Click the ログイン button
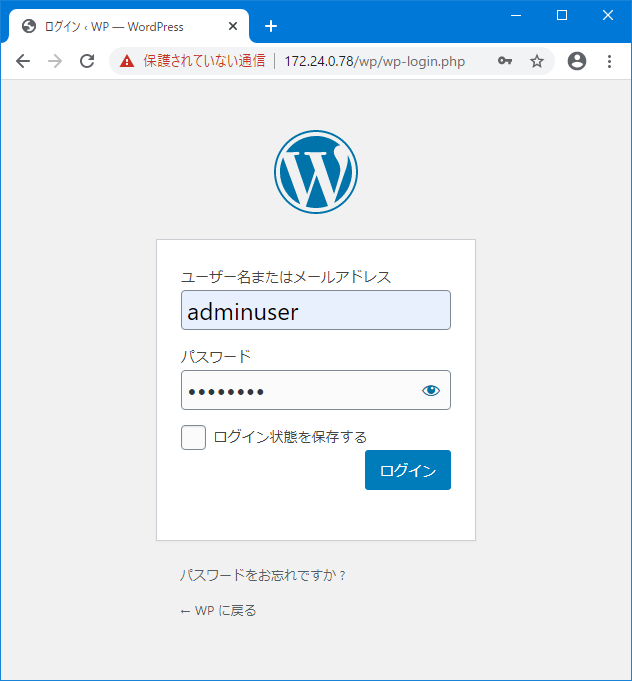The height and width of the screenshot is (681, 632). click(x=408, y=470)
